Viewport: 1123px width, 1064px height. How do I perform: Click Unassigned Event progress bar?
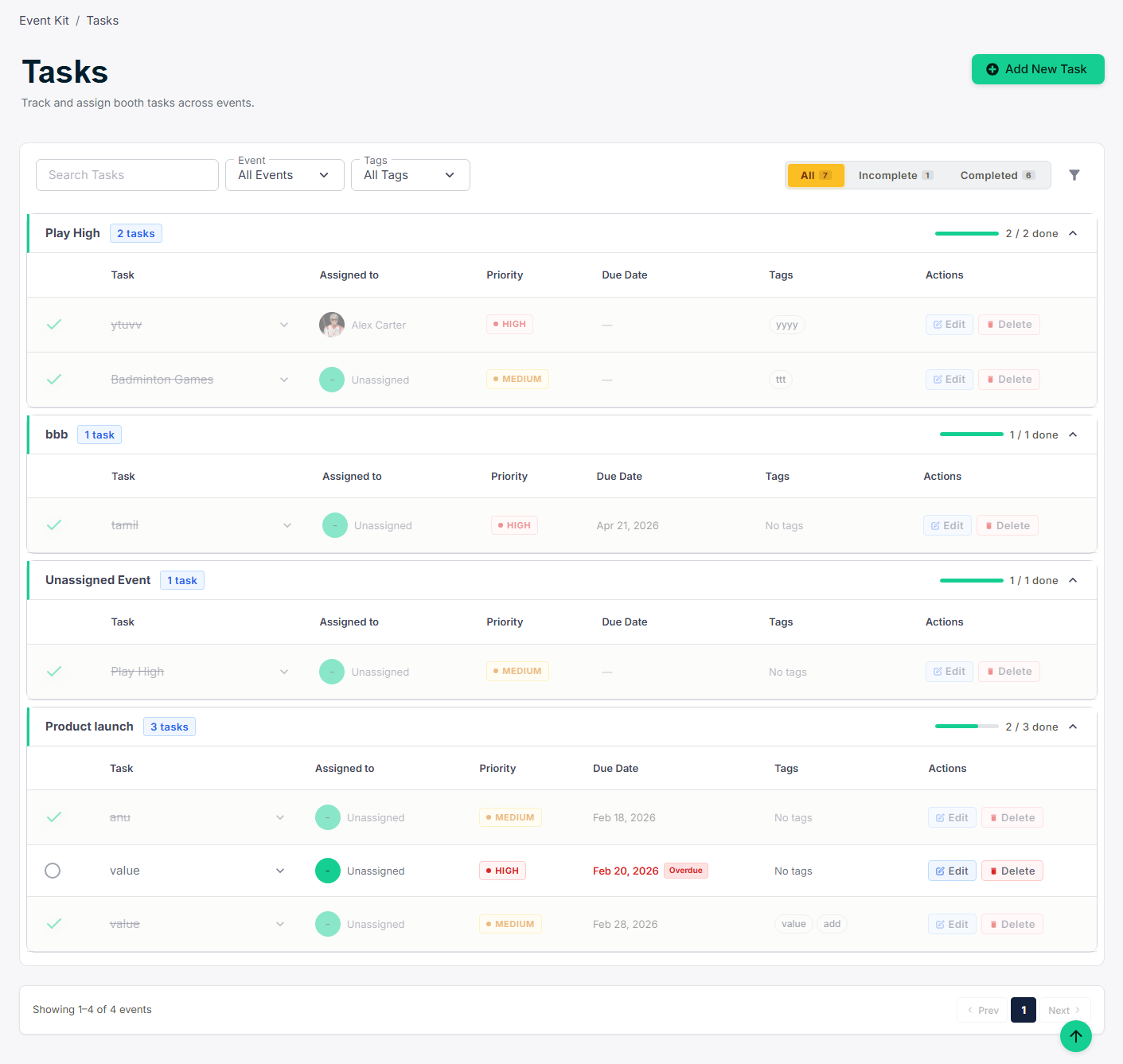tap(972, 580)
